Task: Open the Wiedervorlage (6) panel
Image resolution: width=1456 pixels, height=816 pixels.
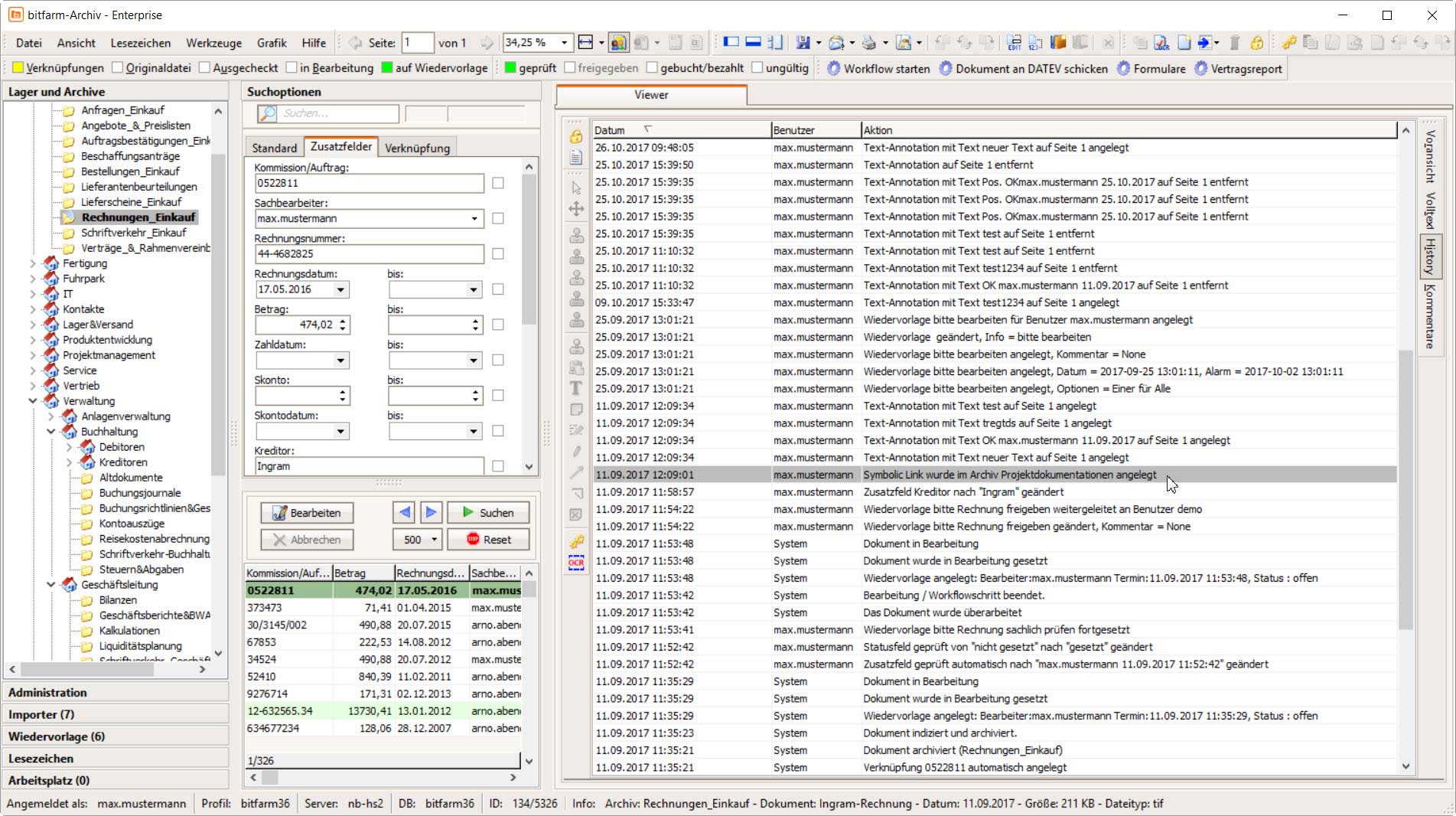Action: (115, 736)
